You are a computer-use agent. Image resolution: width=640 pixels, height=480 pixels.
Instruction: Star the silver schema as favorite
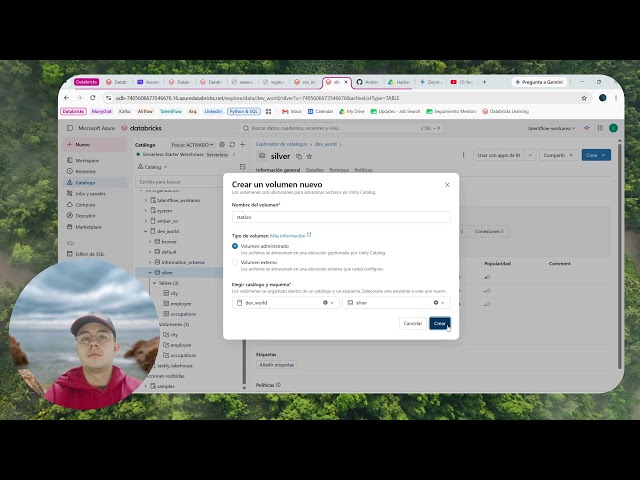pyautogui.click(x=309, y=156)
